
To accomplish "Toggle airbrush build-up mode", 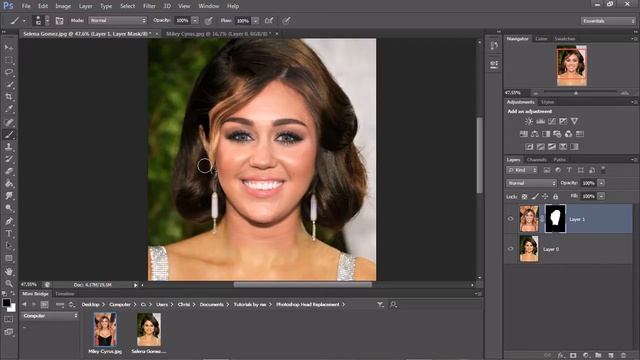I will pos(269,20).
